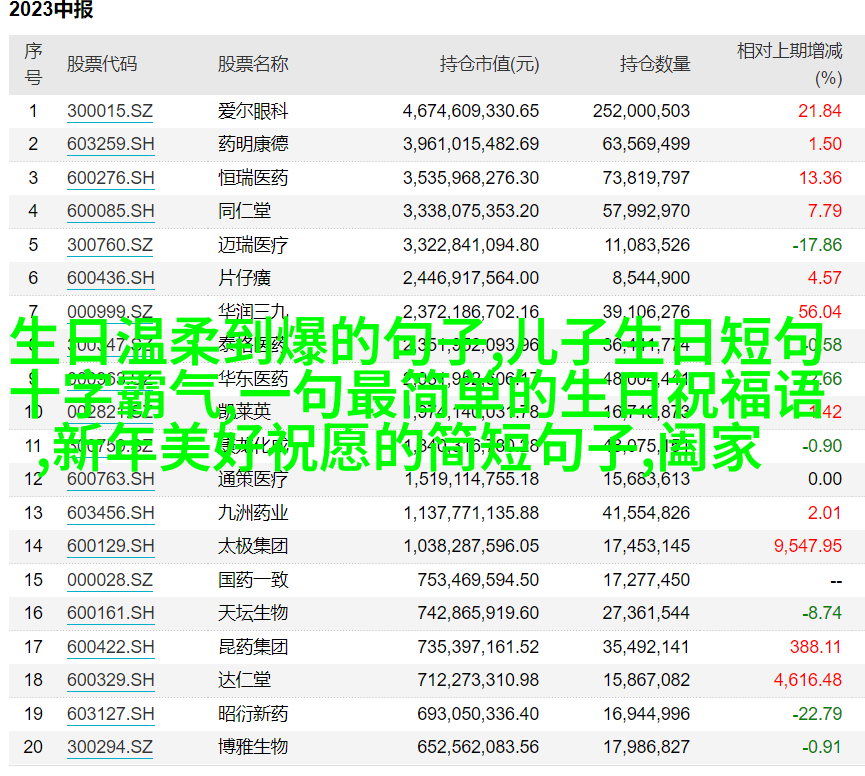The image size is (865, 776).
Task: Select market value 3,338,075,353.20
Action: tap(471, 211)
